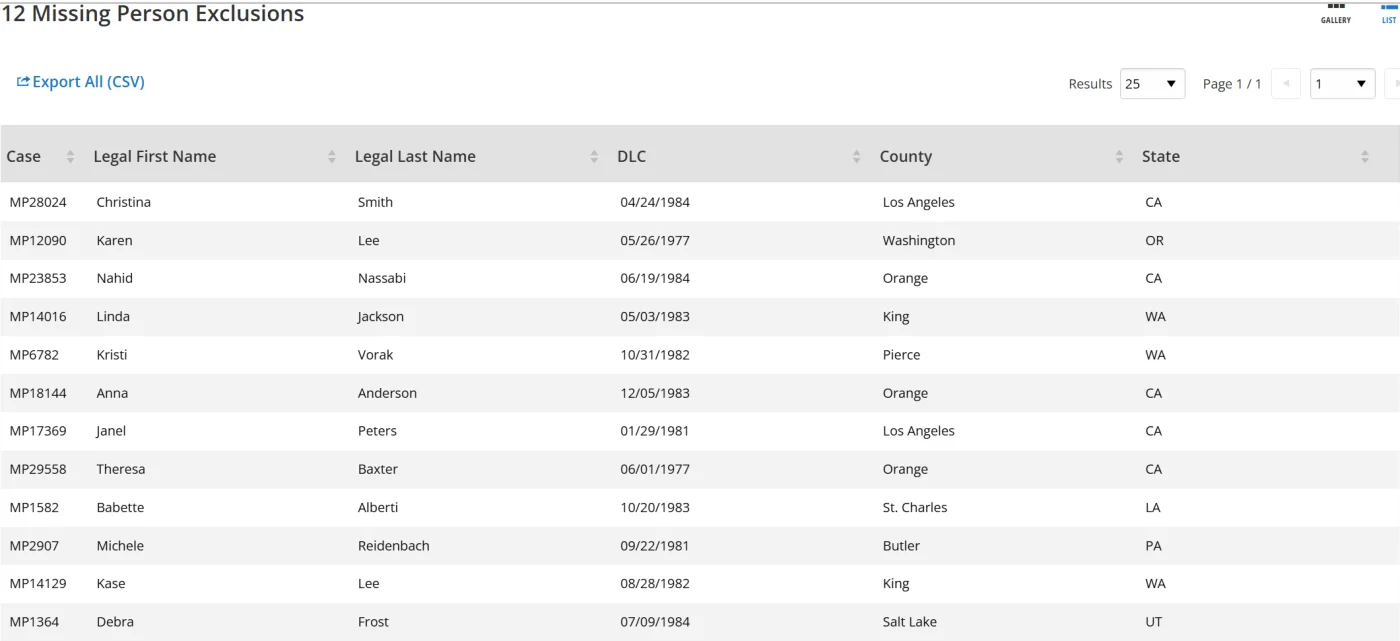This screenshot has width=1400, height=641.
Task: Sort by County column arrows
Action: point(1119,157)
